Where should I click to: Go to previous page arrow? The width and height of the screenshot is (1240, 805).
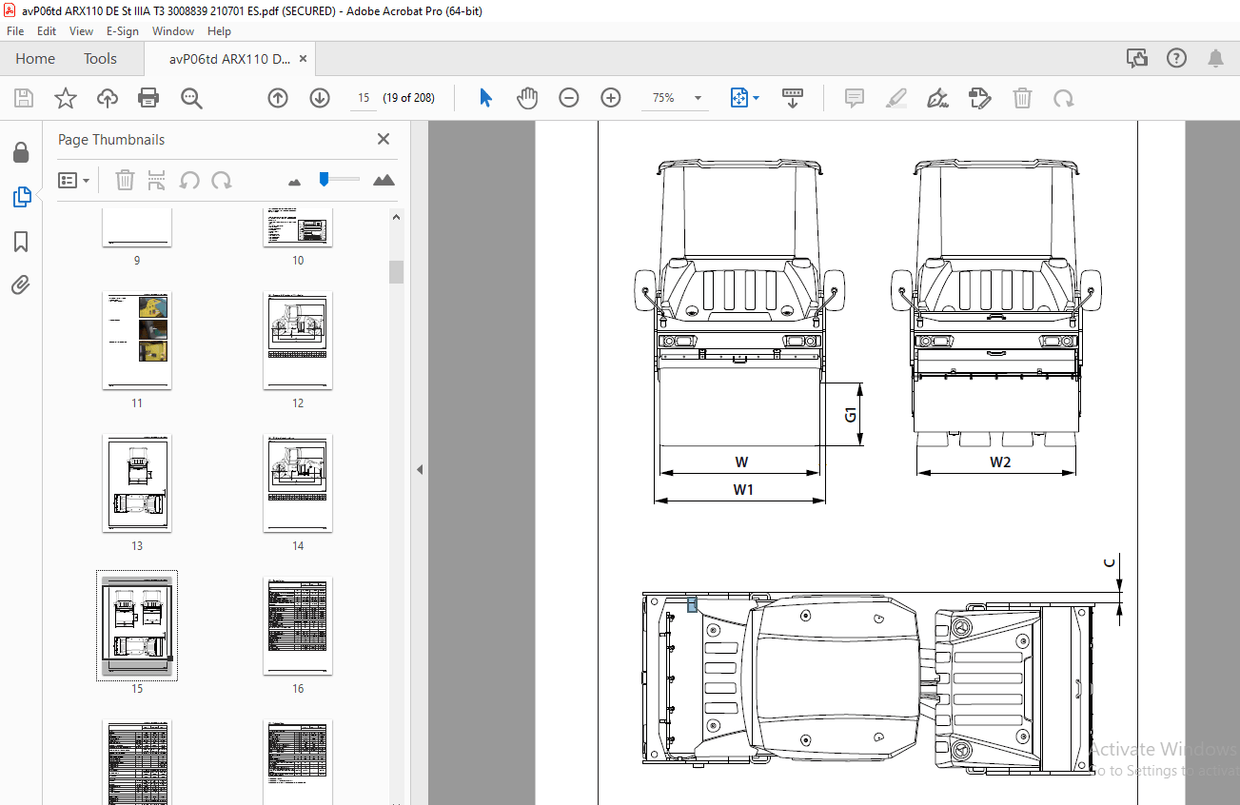pos(278,98)
